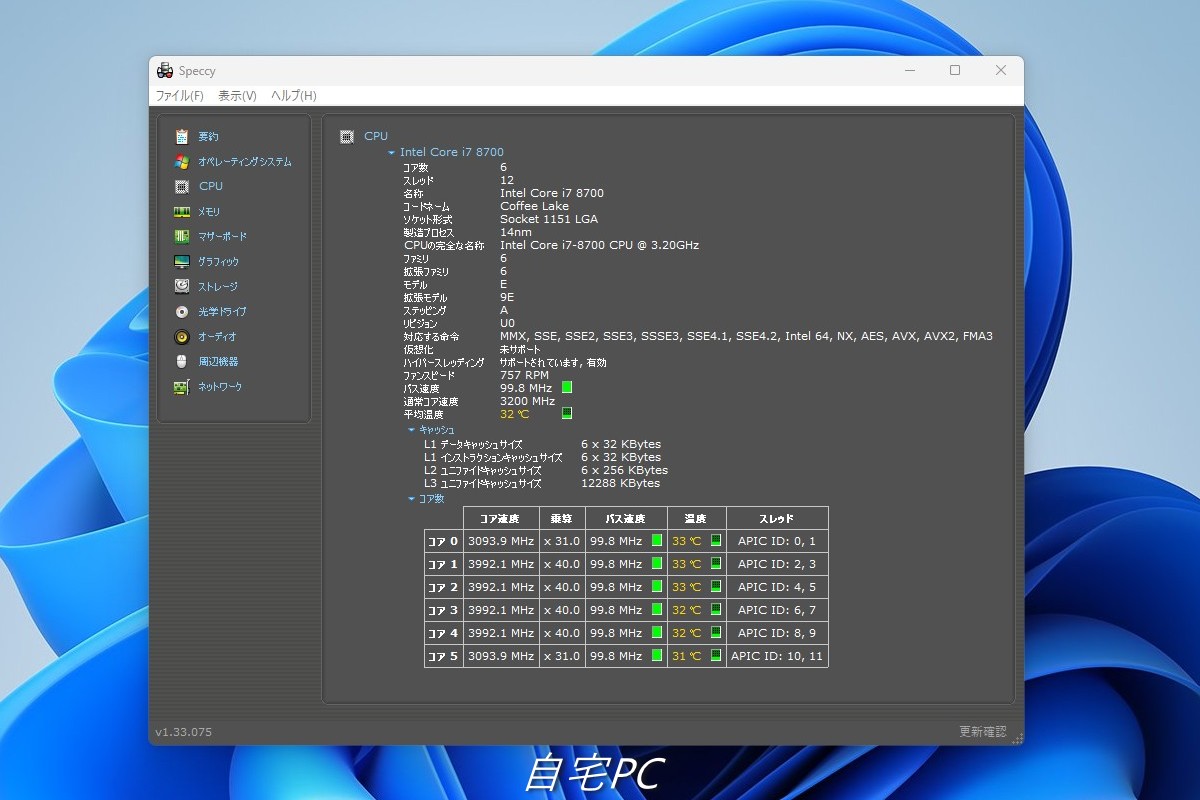Collapse the Intel Core i7 8700 tree node
Image resolution: width=1200 pixels, height=800 pixels.
click(x=391, y=153)
